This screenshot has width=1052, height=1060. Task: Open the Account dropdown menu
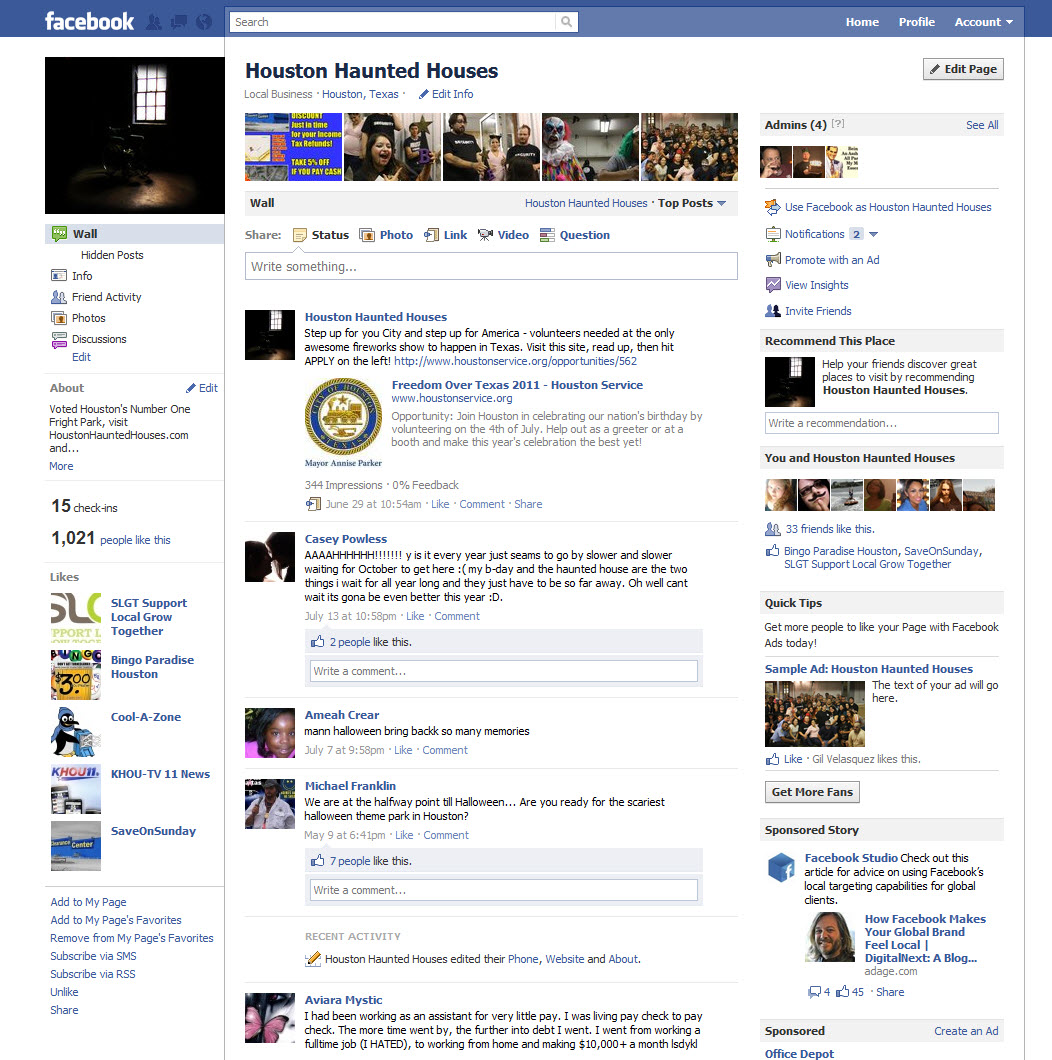pyautogui.click(x=983, y=22)
